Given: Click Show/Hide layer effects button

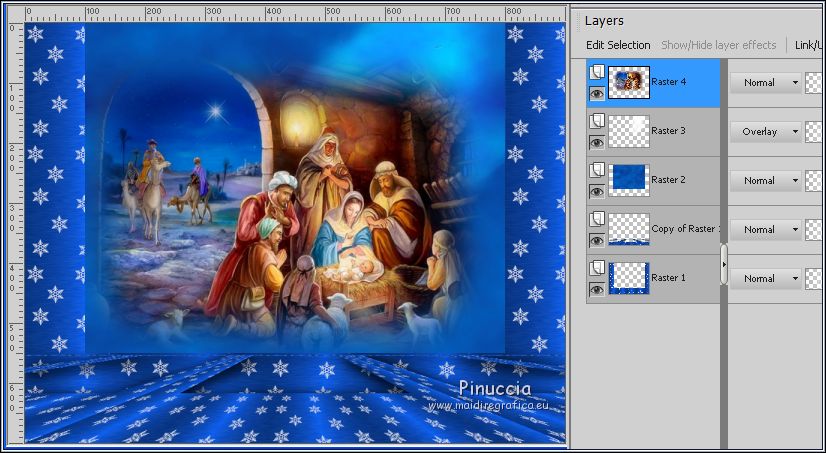Looking at the screenshot, I should click(719, 45).
